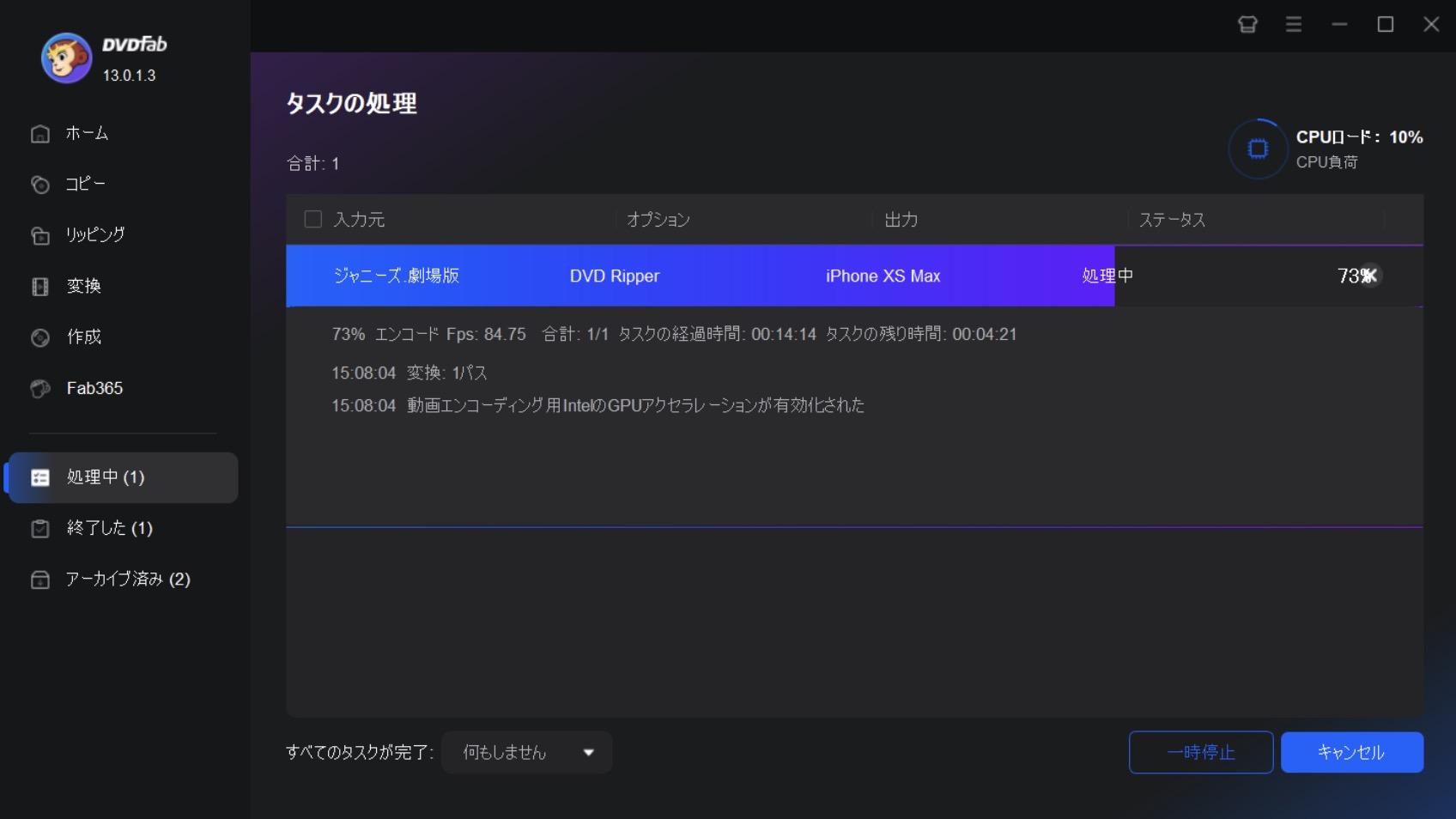Click the Copy disc icon in sidebar
The image size is (1456, 819).
pos(40,185)
